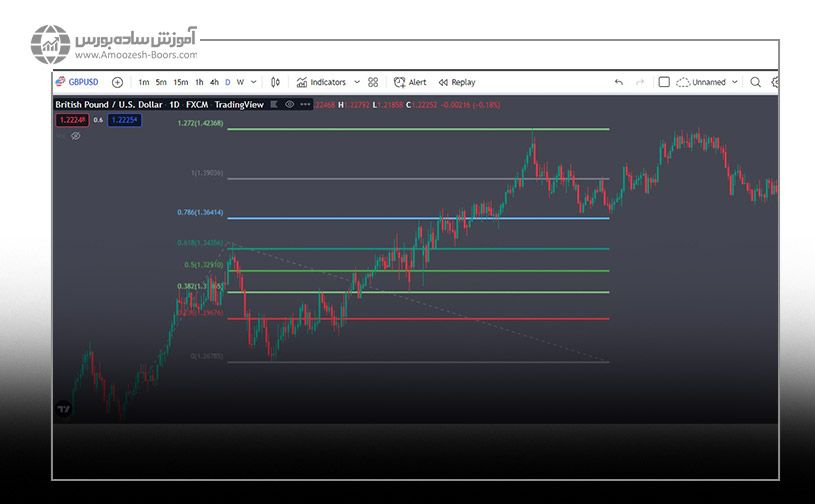Click the red sell price 1.22248 button
815x504 pixels.
coord(74,120)
